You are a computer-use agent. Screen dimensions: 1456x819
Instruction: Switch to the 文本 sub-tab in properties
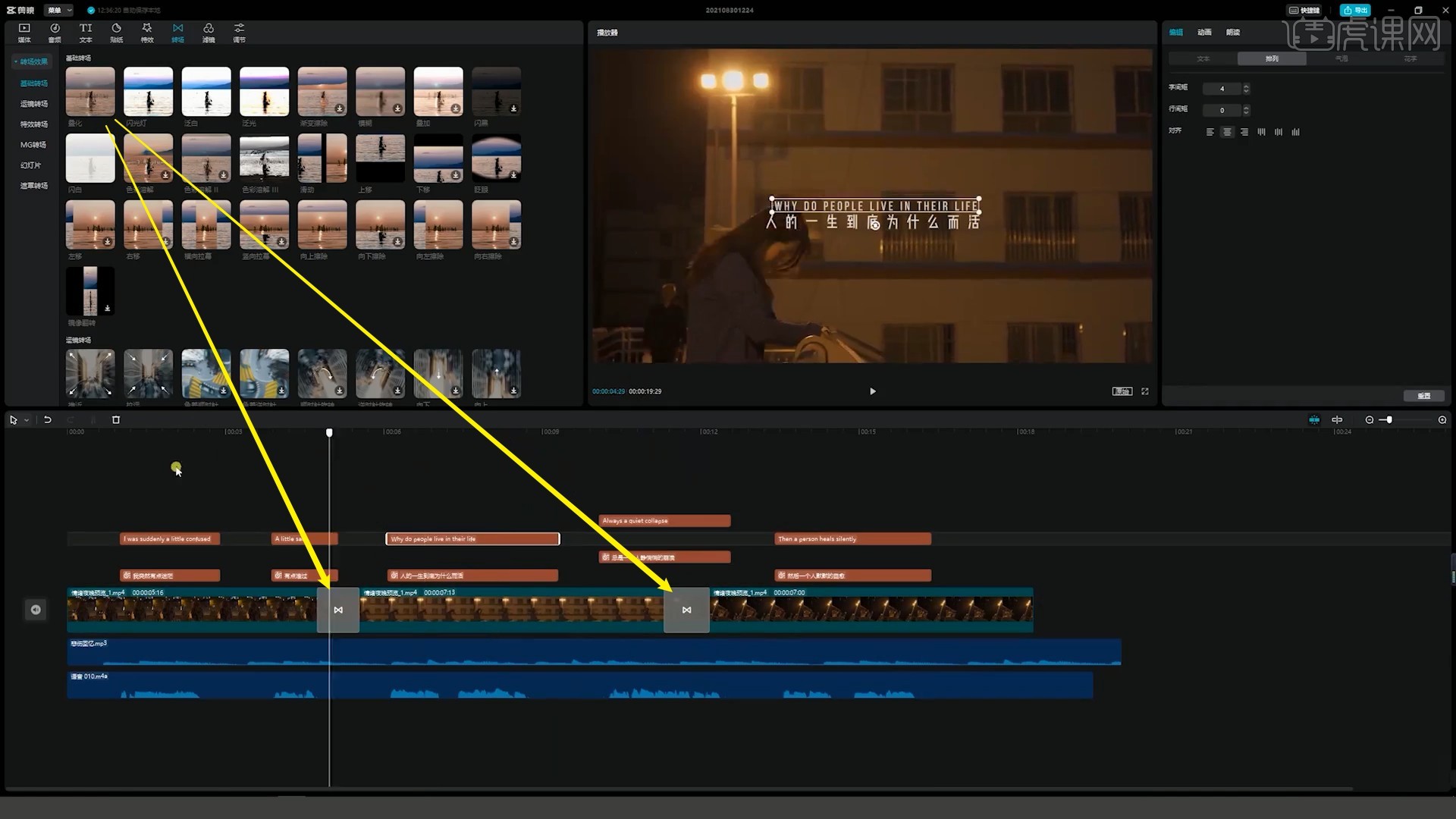click(1203, 58)
